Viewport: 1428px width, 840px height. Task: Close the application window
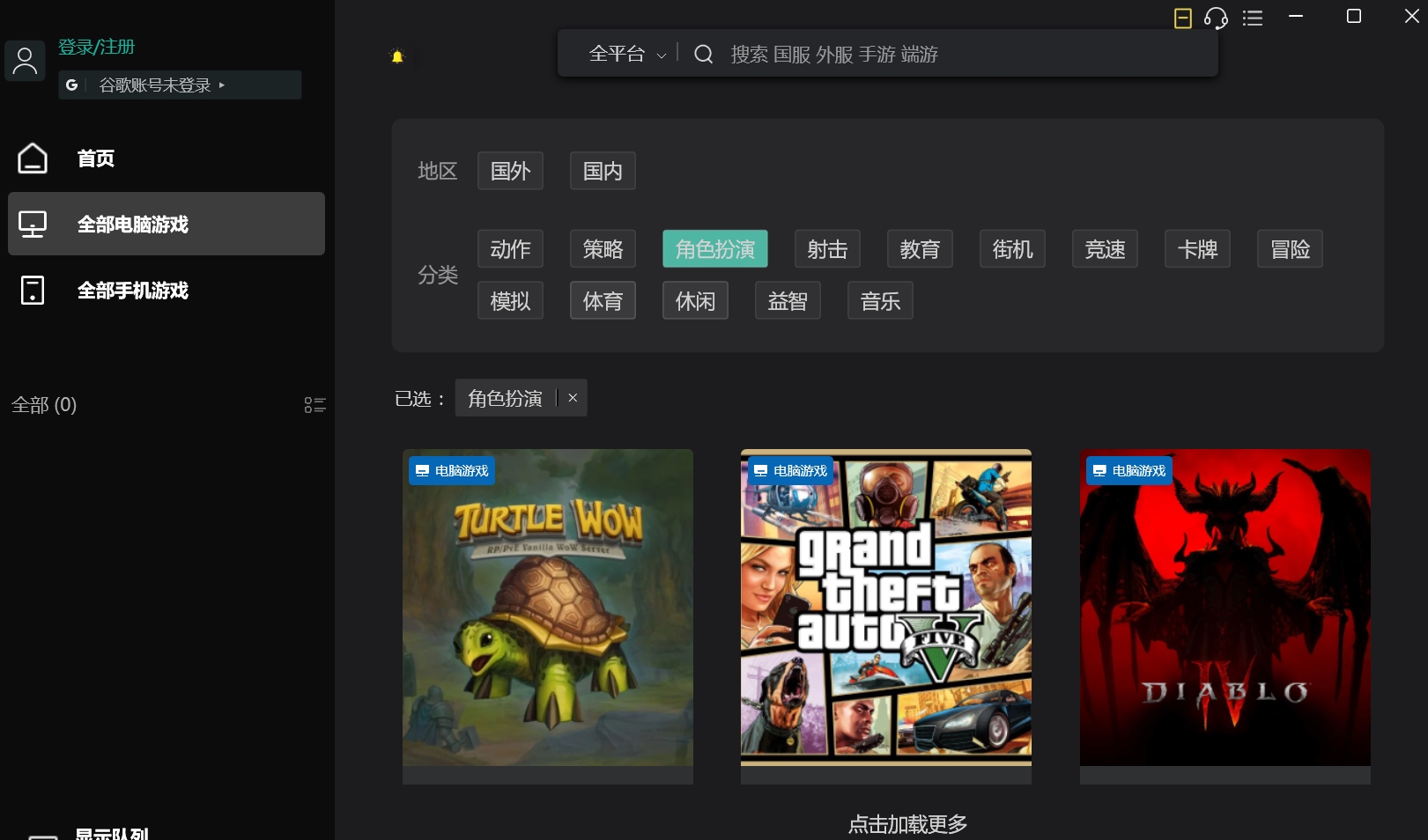click(x=1411, y=16)
